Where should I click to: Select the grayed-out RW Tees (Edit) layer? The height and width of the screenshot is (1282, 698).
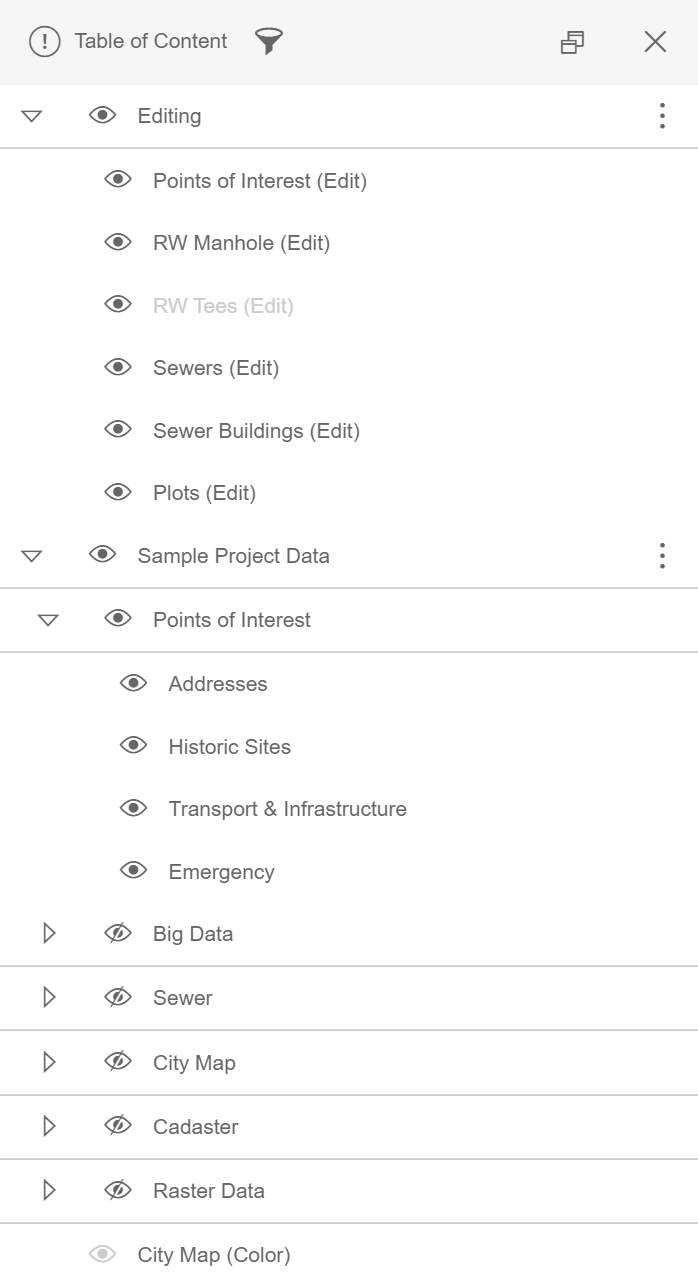(x=222, y=304)
